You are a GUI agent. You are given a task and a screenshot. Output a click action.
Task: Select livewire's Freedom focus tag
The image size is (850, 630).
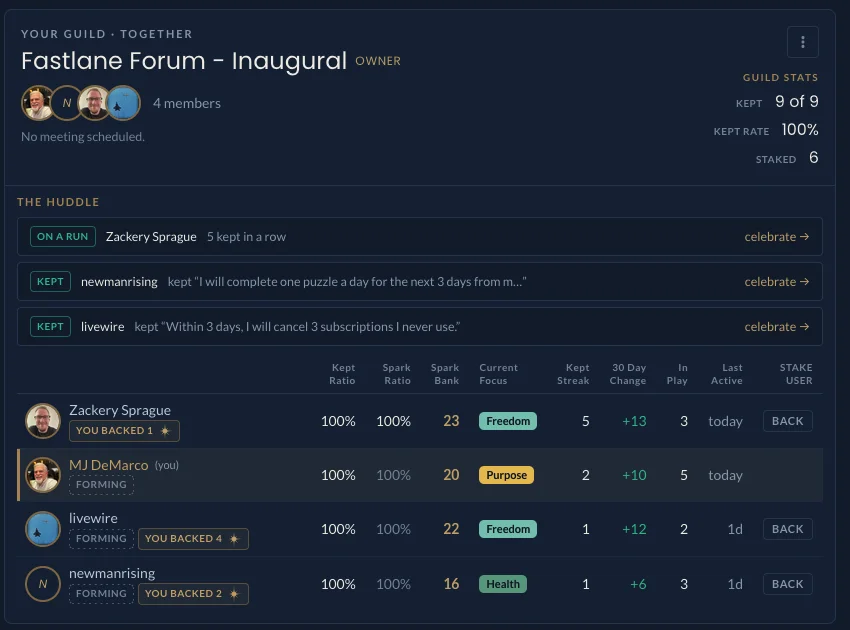508,529
